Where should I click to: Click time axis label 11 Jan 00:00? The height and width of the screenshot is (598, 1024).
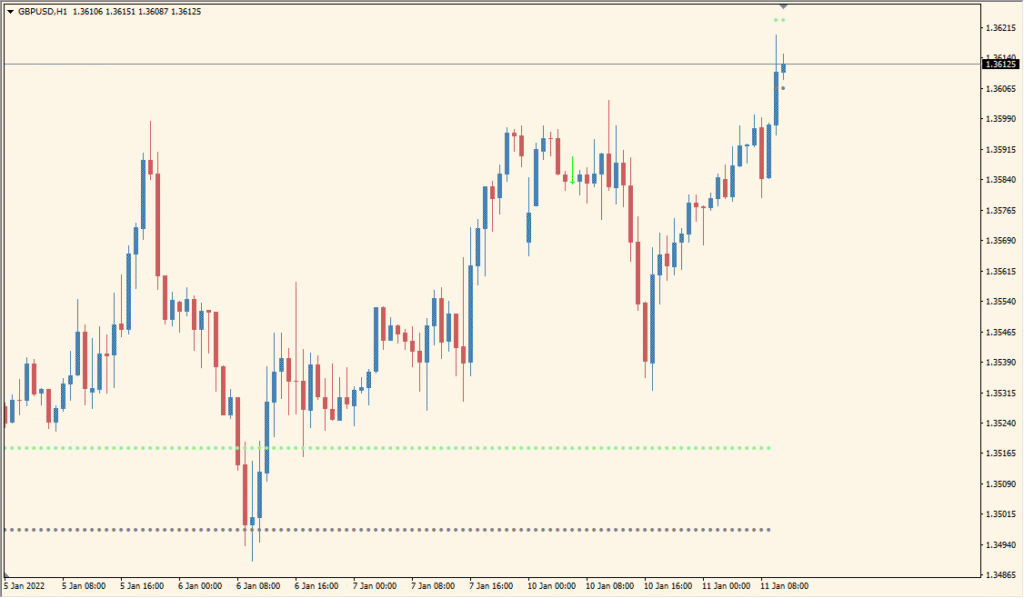[x=726, y=586]
